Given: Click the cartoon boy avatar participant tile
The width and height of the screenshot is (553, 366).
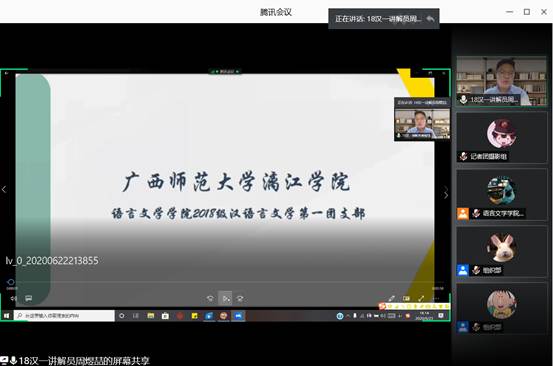Looking at the screenshot, I should point(501,308).
